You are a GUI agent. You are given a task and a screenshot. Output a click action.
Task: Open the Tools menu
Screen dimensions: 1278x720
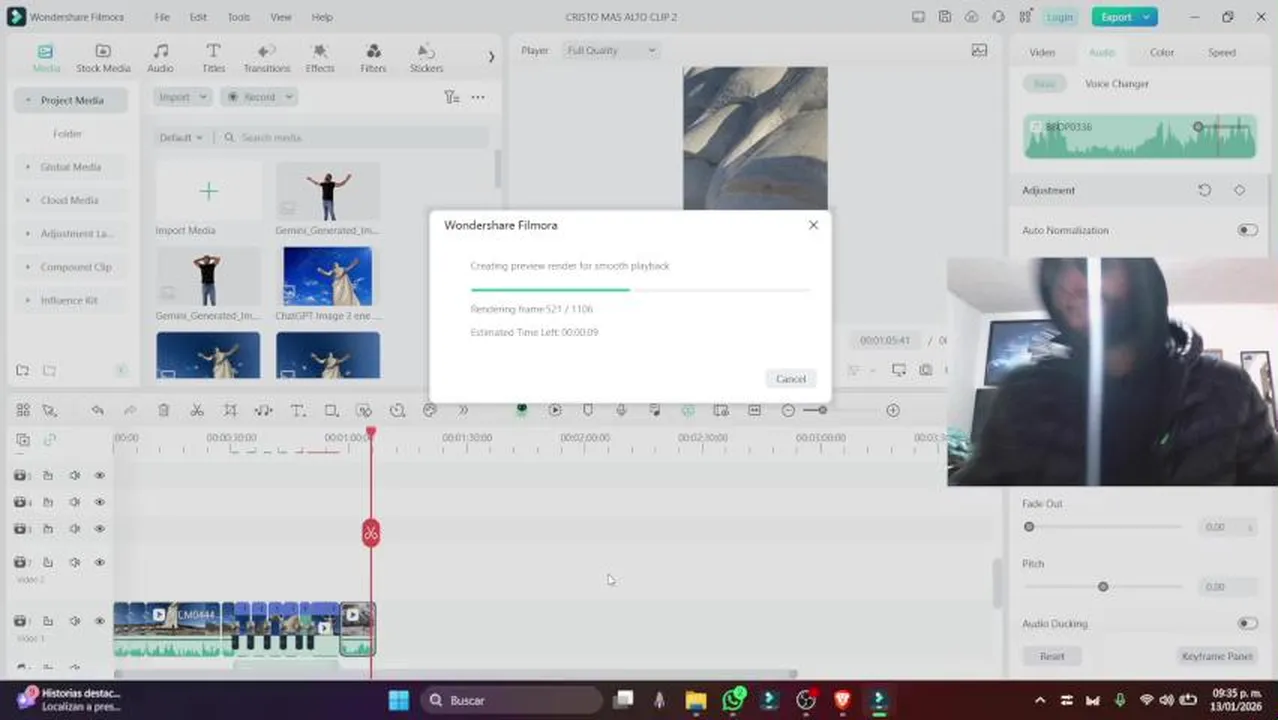pos(238,17)
